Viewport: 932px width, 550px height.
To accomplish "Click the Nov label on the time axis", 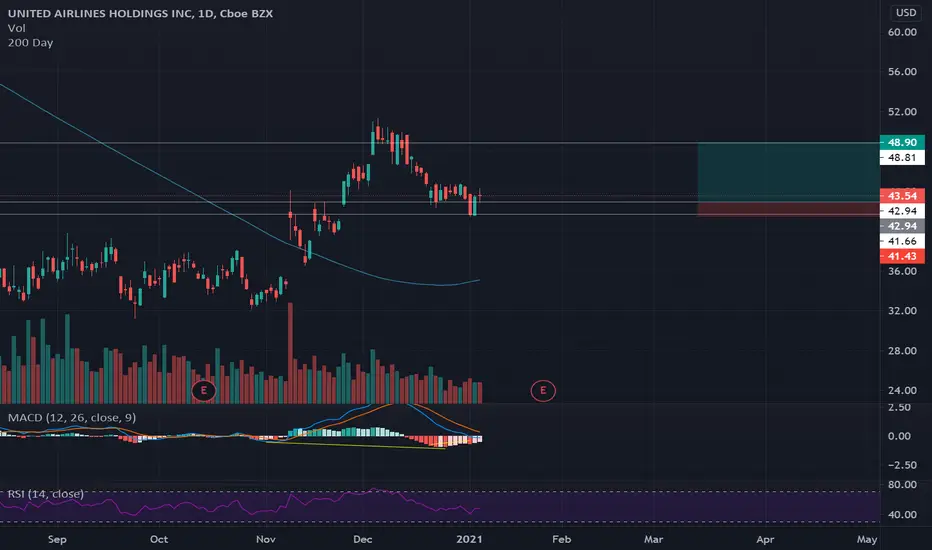I will pos(265,539).
